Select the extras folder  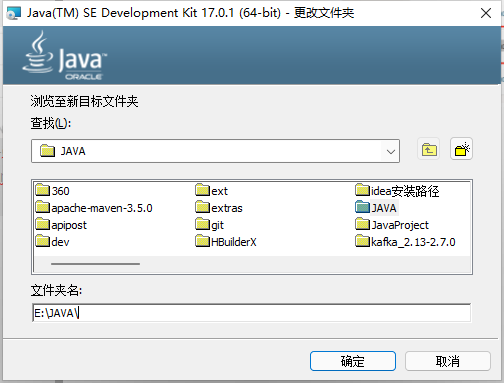click(x=219, y=208)
